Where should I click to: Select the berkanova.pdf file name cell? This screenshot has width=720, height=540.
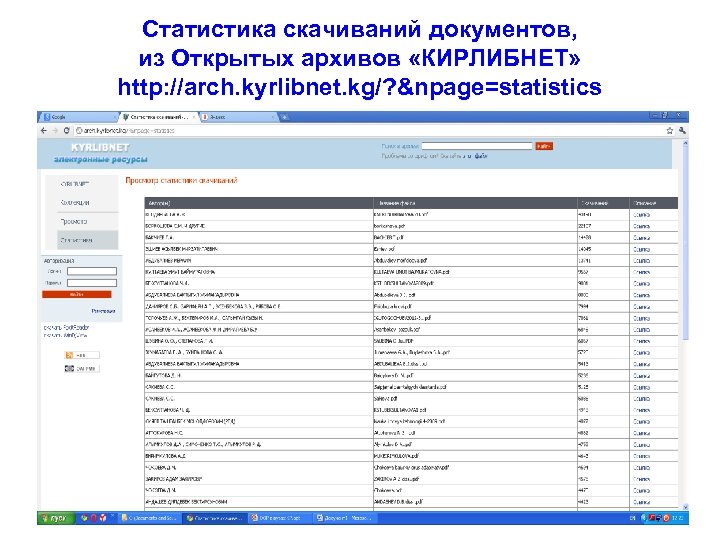tap(475, 226)
